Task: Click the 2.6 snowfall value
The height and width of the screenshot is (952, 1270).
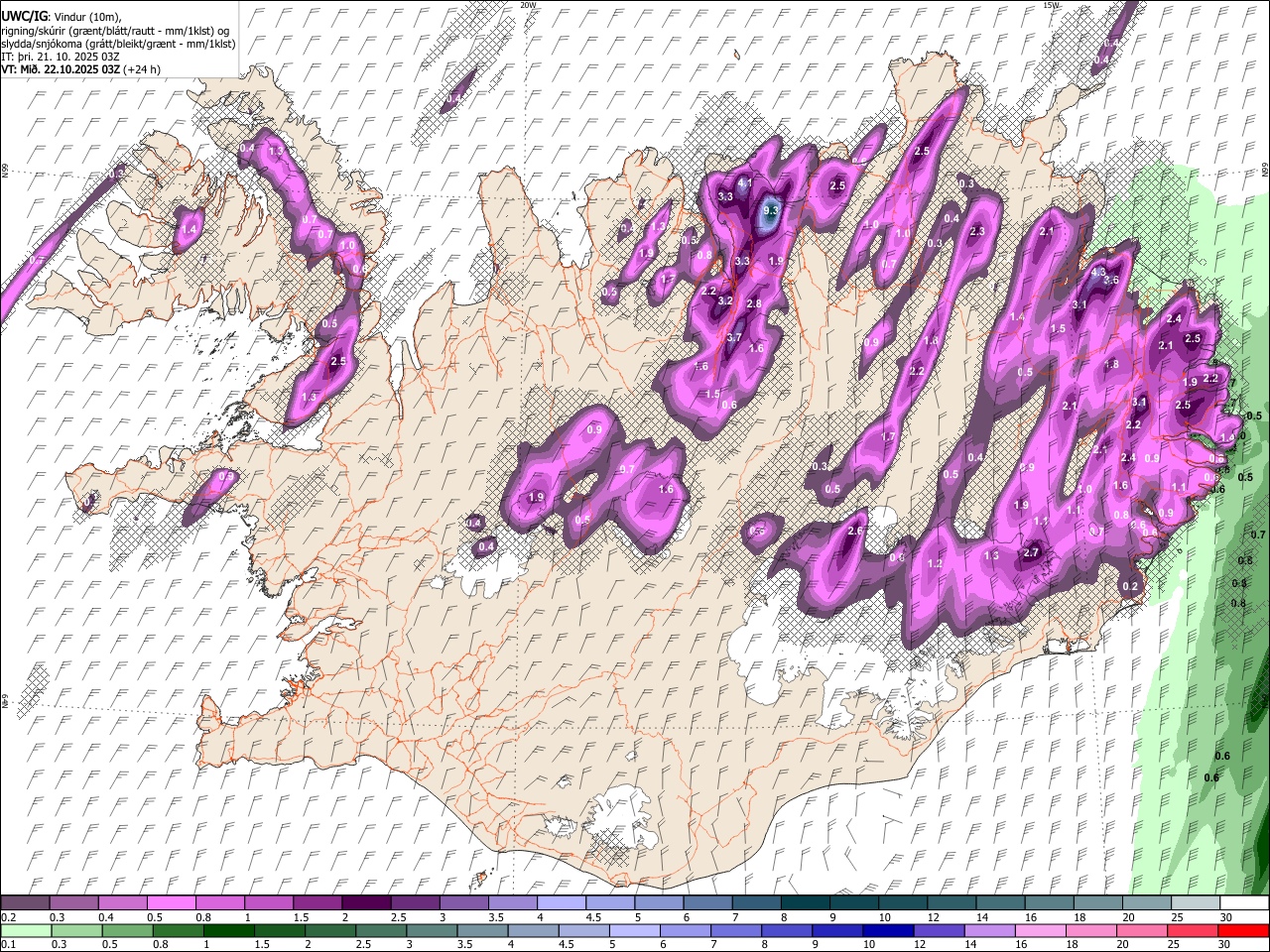Action: (x=855, y=532)
